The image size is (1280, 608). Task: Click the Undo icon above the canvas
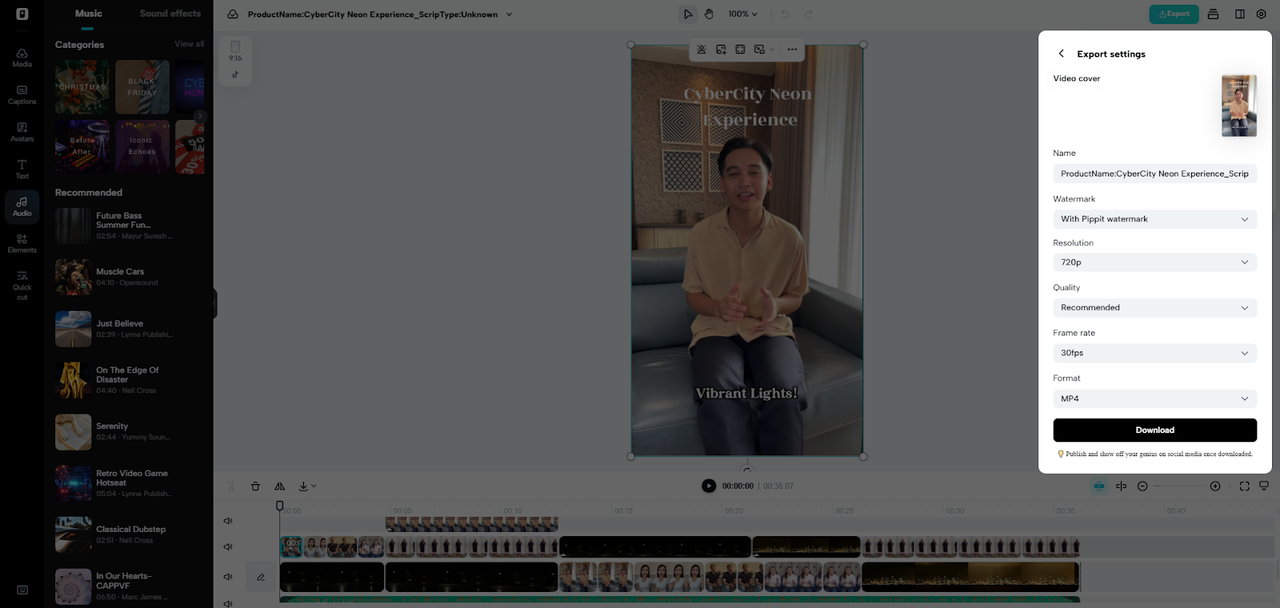pos(787,13)
